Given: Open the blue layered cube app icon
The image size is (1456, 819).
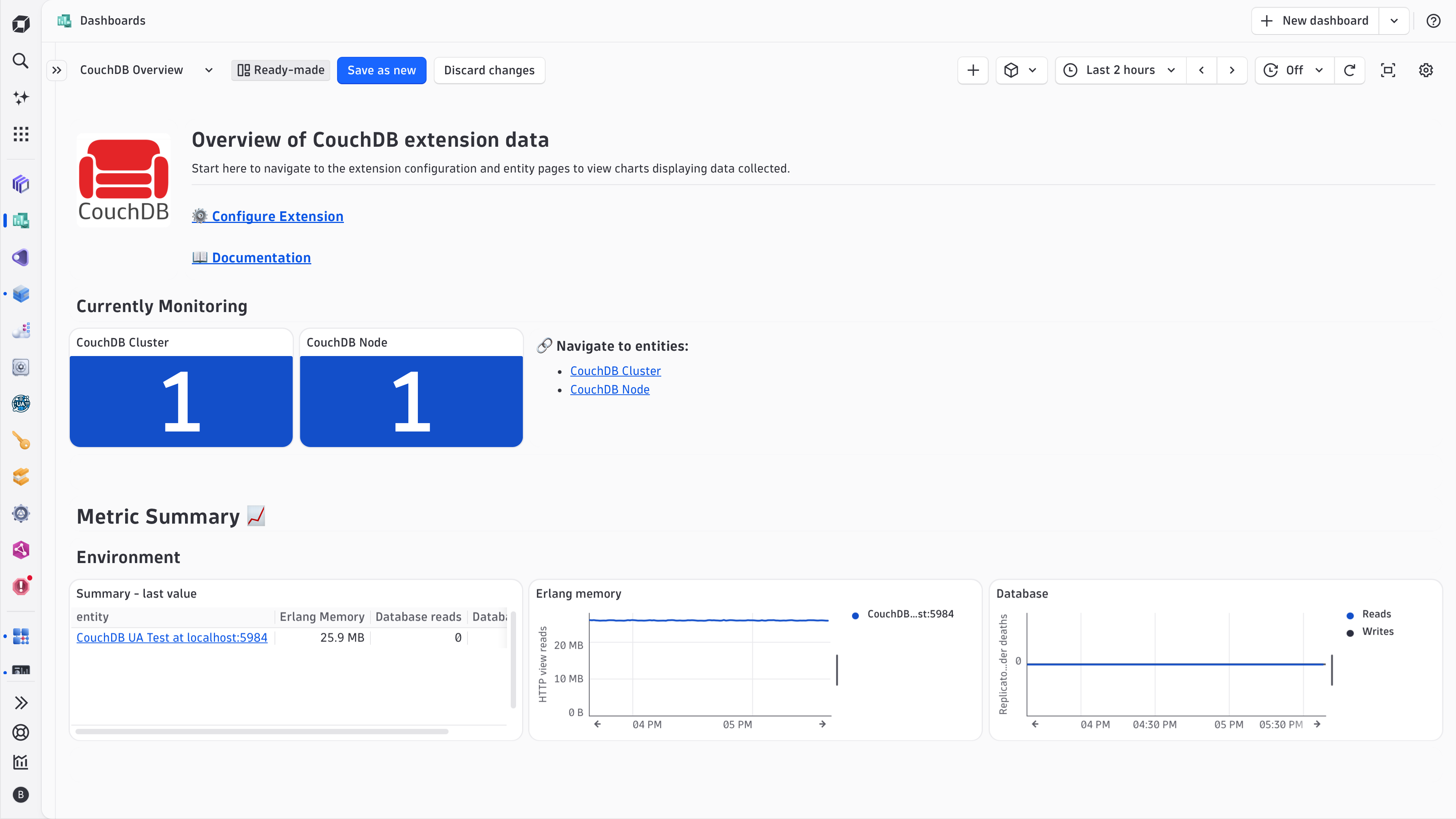Looking at the screenshot, I should [x=21, y=294].
